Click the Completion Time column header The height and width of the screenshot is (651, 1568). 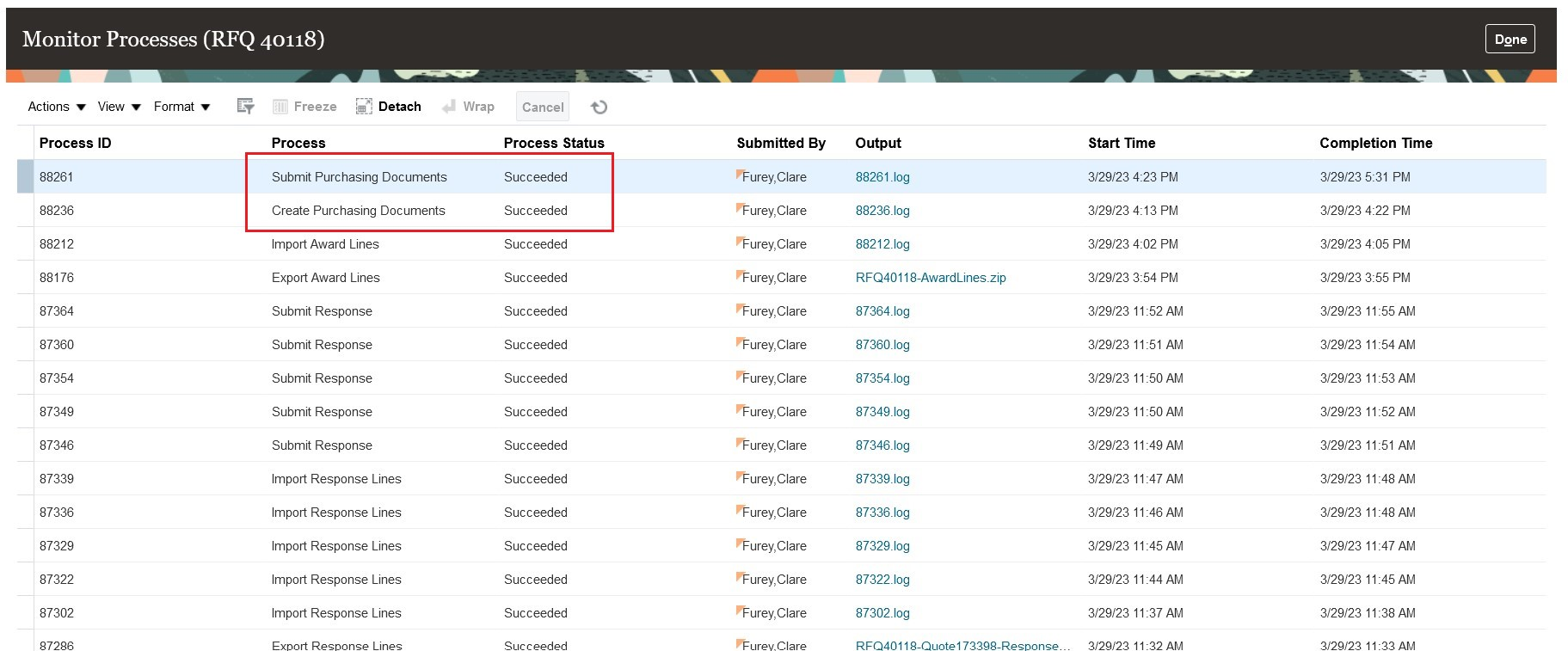click(x=1376, y=143)
